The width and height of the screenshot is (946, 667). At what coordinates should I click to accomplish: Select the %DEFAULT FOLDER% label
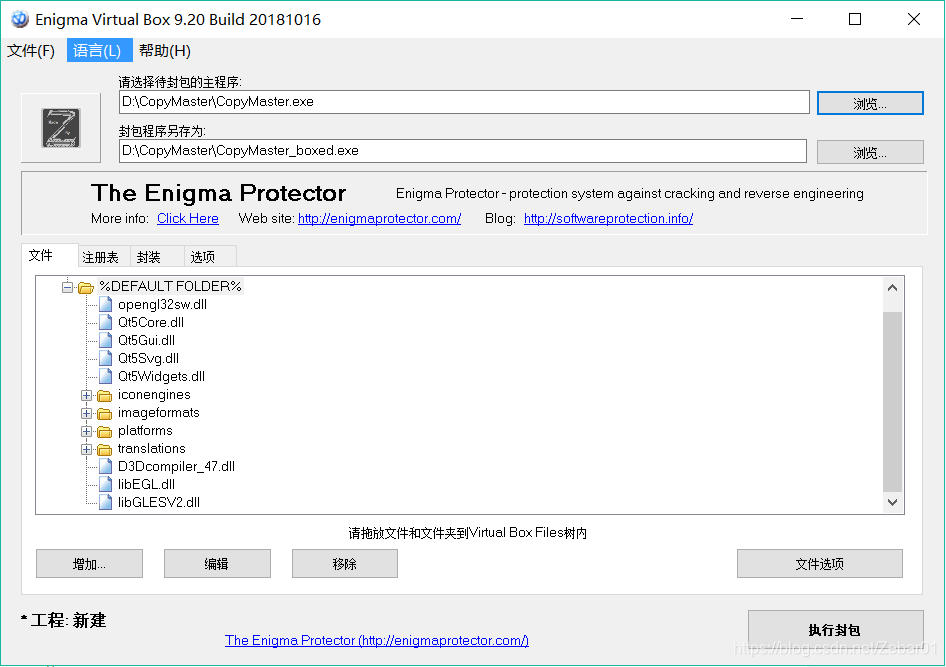coord(170,286)
